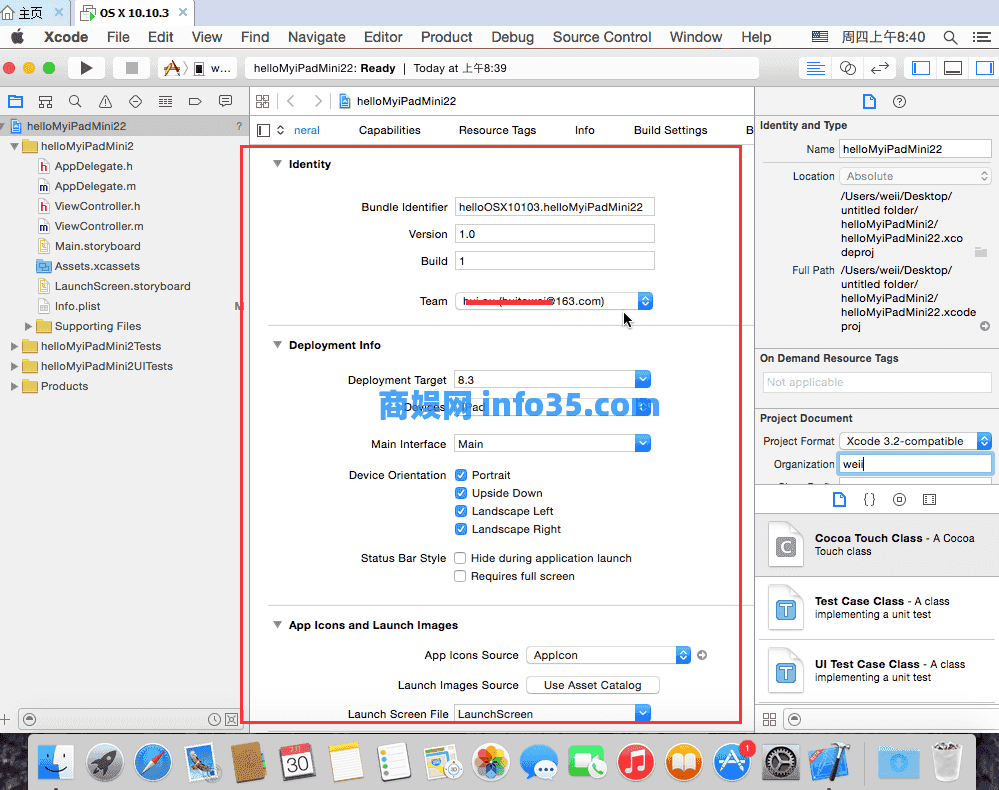Reveal the full path in Finder arrow

(x=985, y=326)
